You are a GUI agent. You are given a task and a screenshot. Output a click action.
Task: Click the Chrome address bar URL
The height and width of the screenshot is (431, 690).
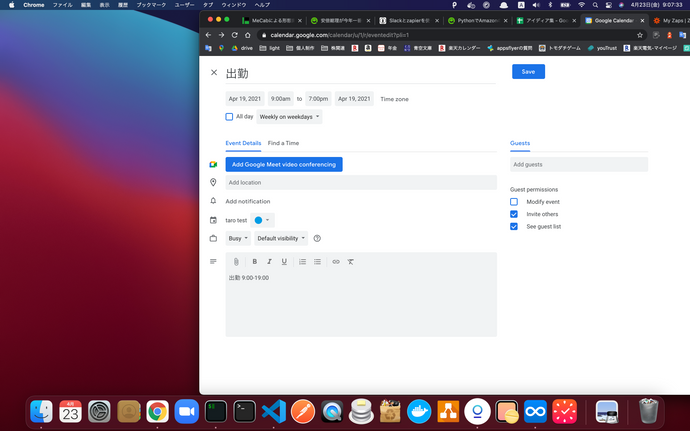(x=340, y=35)
